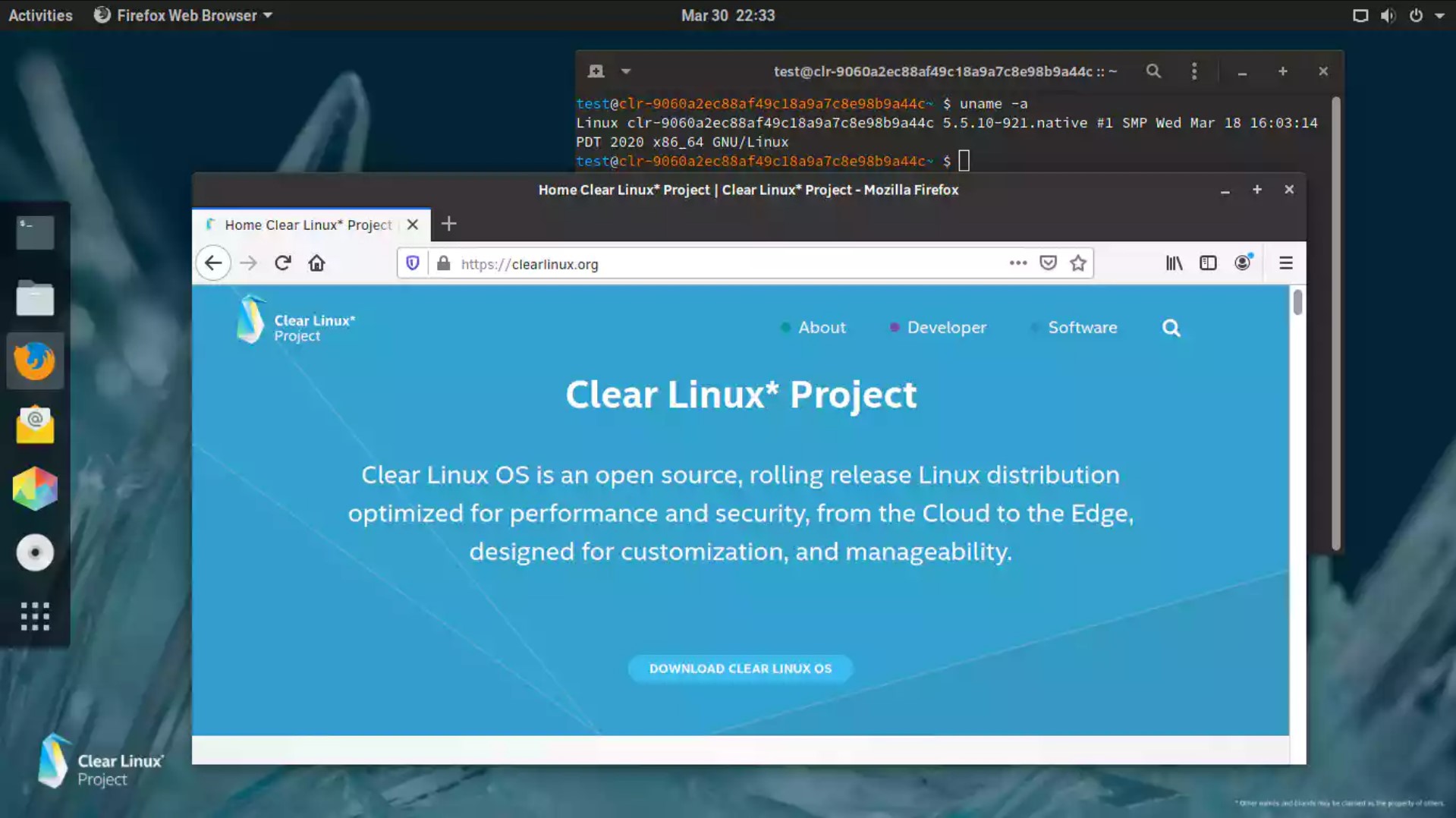Click the terminal command prompt area
Viewport: 1456px width, 818px height.
pyautogui.click(x=964, y=161)
